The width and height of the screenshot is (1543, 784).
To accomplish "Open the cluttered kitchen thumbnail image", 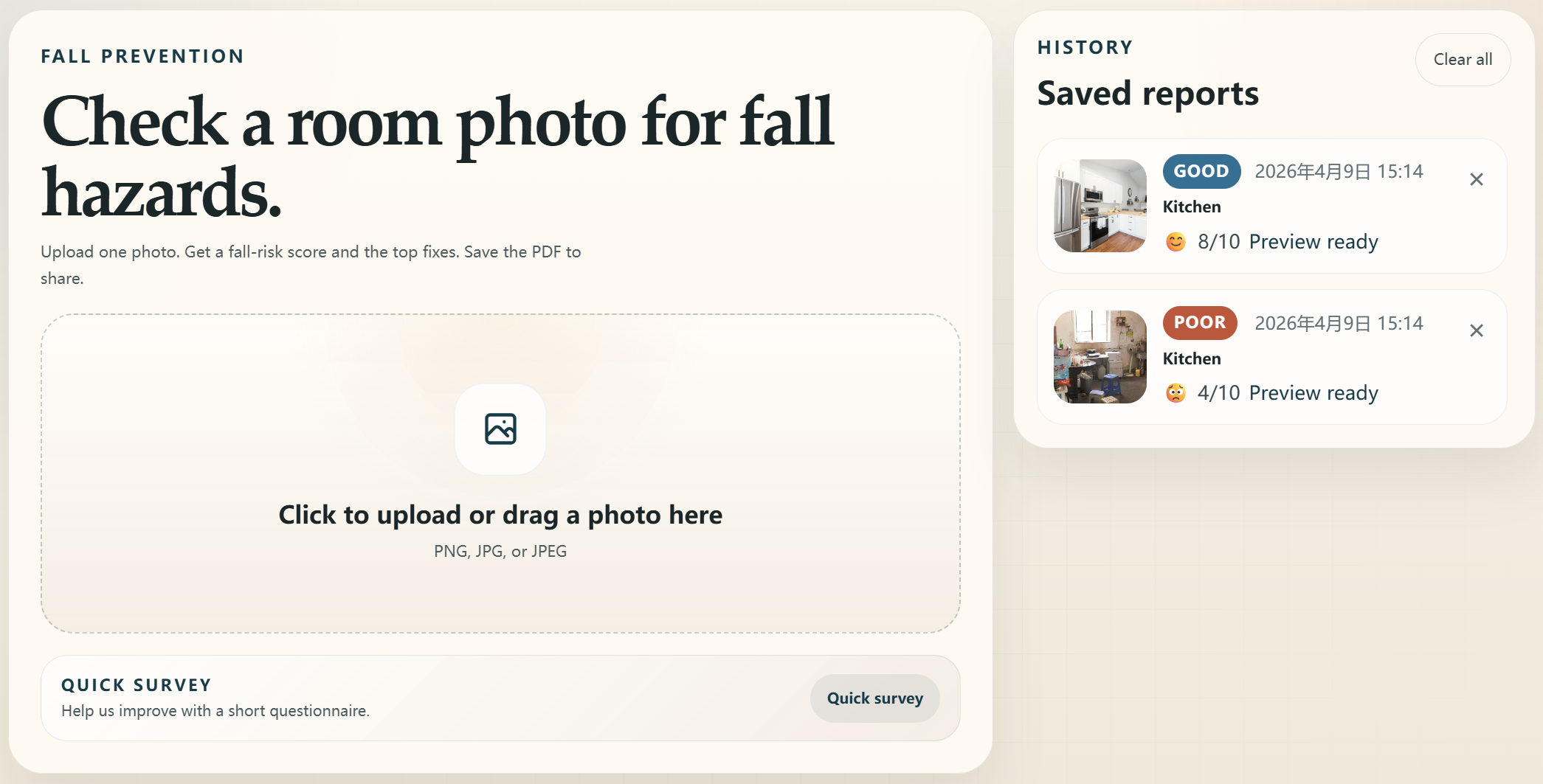I will pos(1099,357).
